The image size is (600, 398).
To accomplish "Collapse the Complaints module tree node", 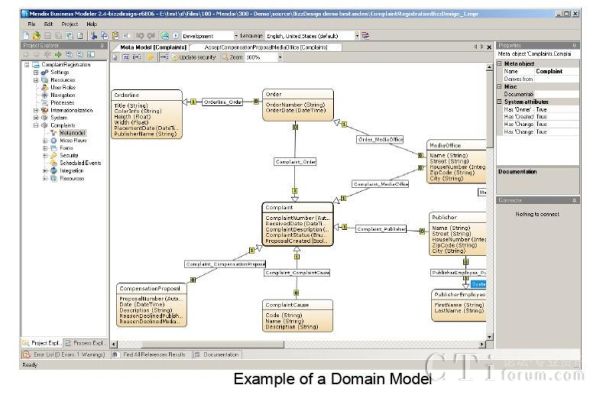I will [x=36, y=126].
